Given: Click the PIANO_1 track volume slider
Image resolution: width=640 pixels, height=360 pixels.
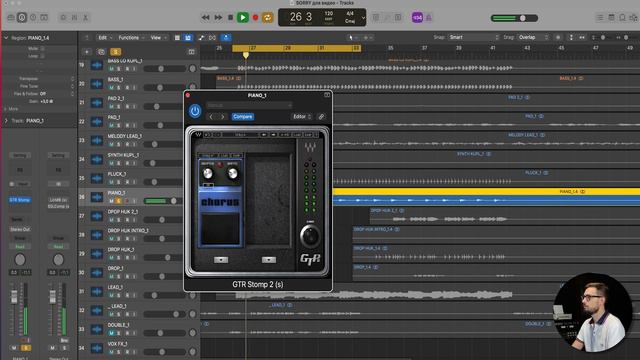Looking at the screenshot, I should click(x=163, y=201).
